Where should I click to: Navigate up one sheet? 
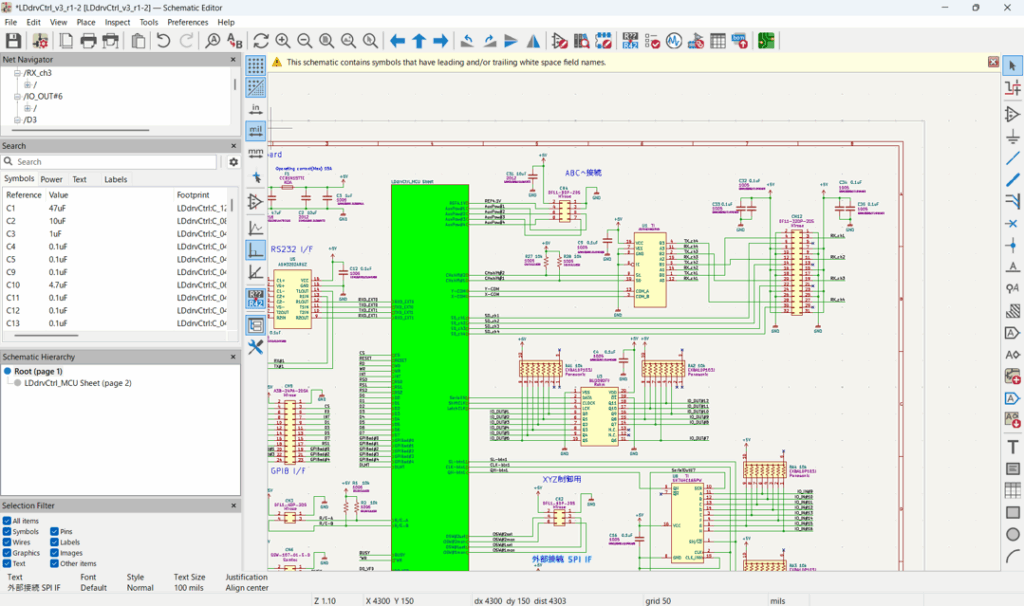[x=419, y=40]
